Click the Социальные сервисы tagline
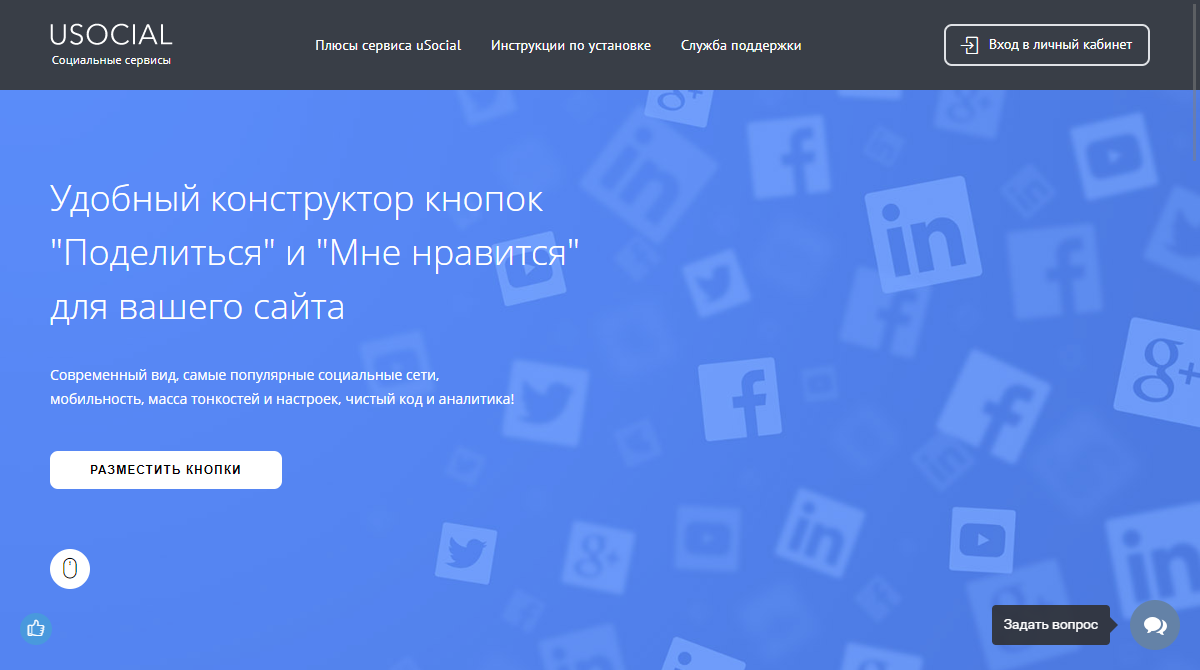1200x670 pixels. (x=111, y=60)
